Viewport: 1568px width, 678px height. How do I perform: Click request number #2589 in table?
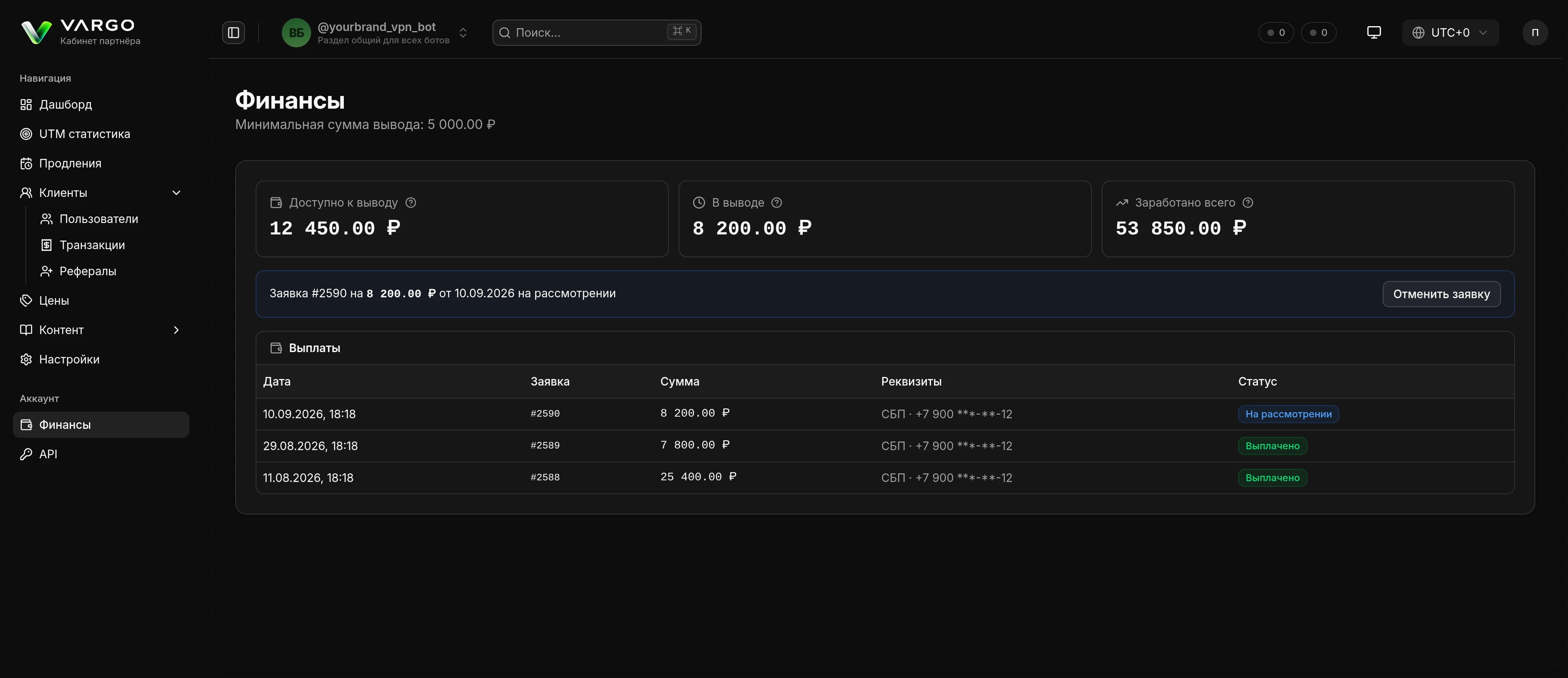545,446
